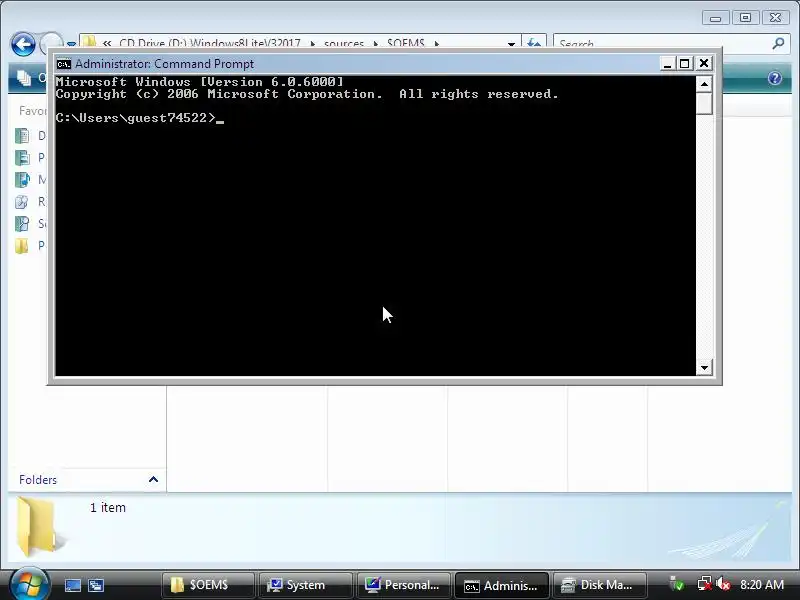Click the Explorer Back navigation button
The image size is (800, 600).
point(23,44)
